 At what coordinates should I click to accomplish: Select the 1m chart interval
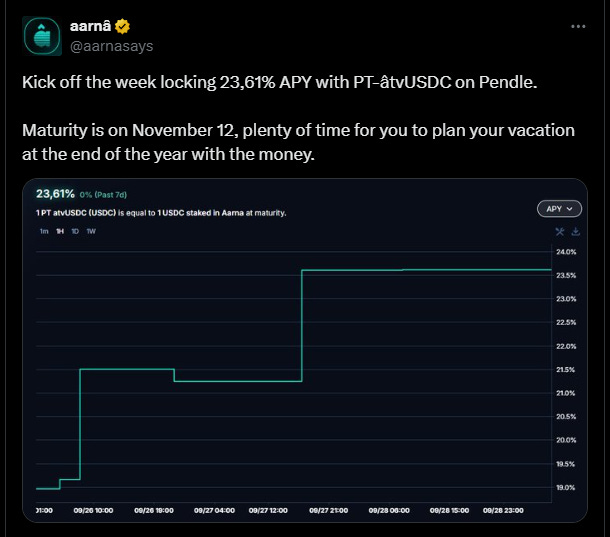pyautogui.click(x=44, y=231)
